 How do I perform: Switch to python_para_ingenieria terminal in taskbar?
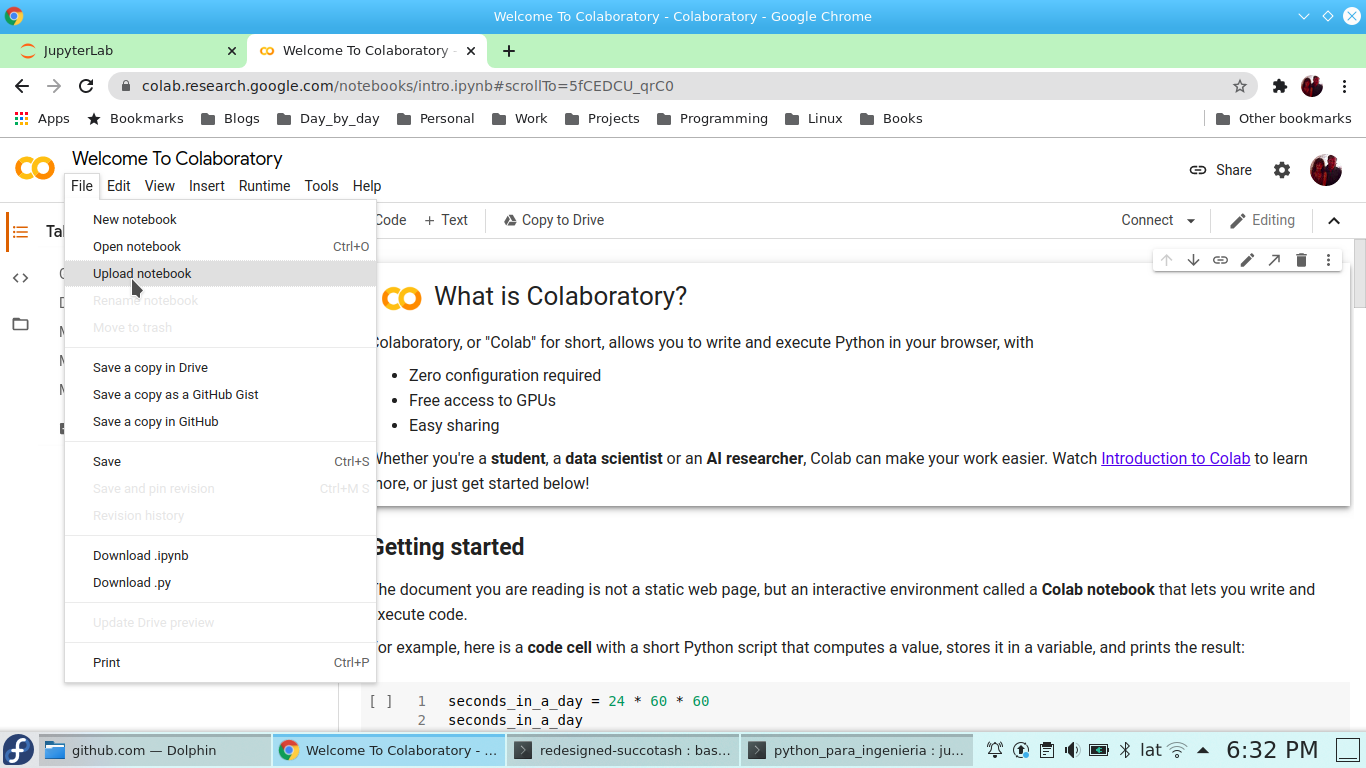tap(858, 750)
